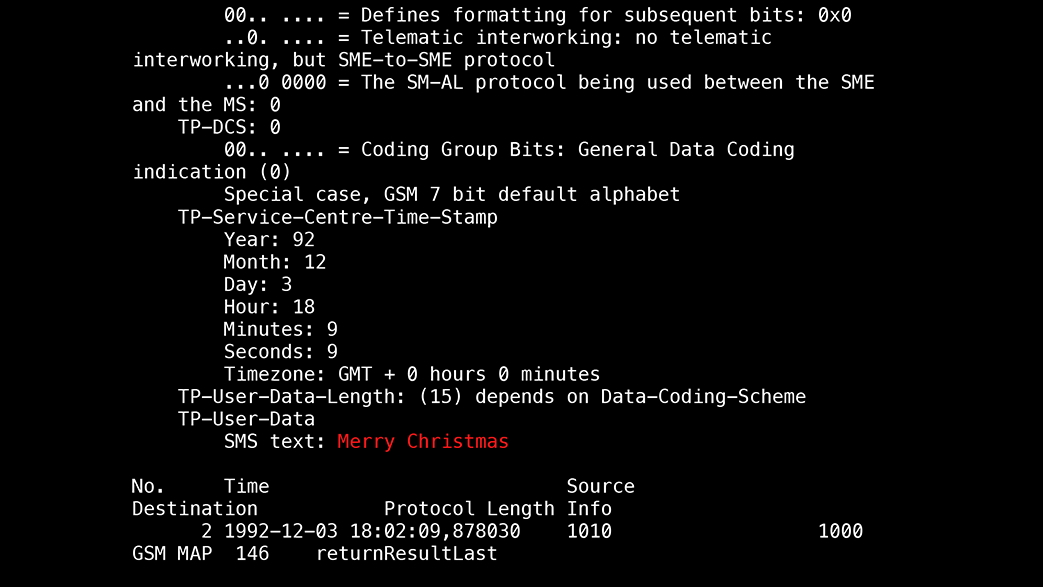
Task: Select packet timestamp 1992-12-03 18:02:09,878030
Action: 372,532
